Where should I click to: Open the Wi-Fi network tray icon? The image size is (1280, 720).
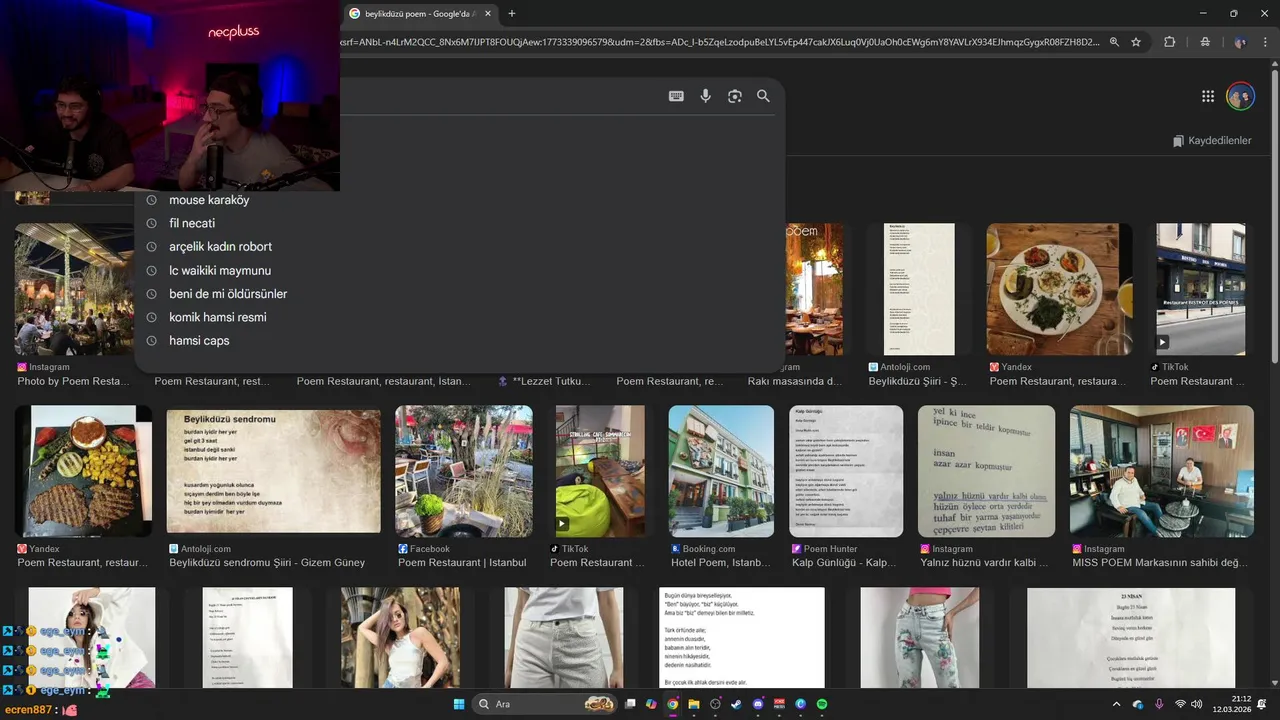click(1181, 704)
